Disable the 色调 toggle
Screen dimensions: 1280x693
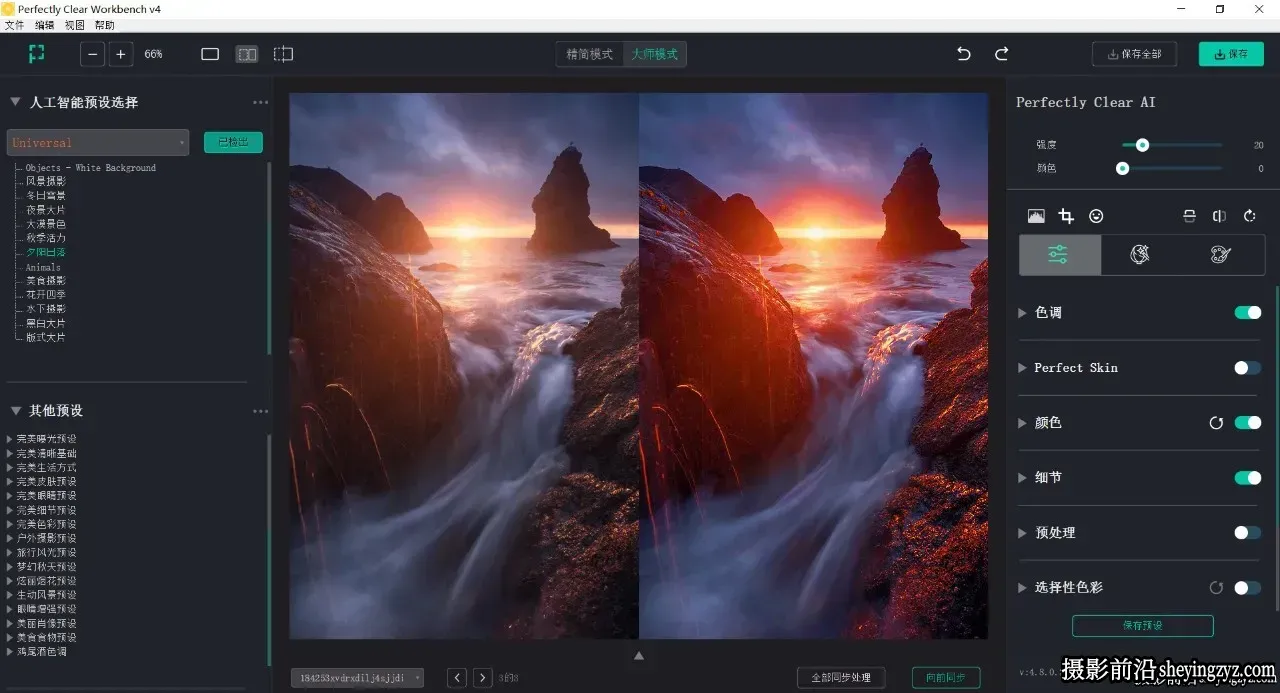point(1247,313)
